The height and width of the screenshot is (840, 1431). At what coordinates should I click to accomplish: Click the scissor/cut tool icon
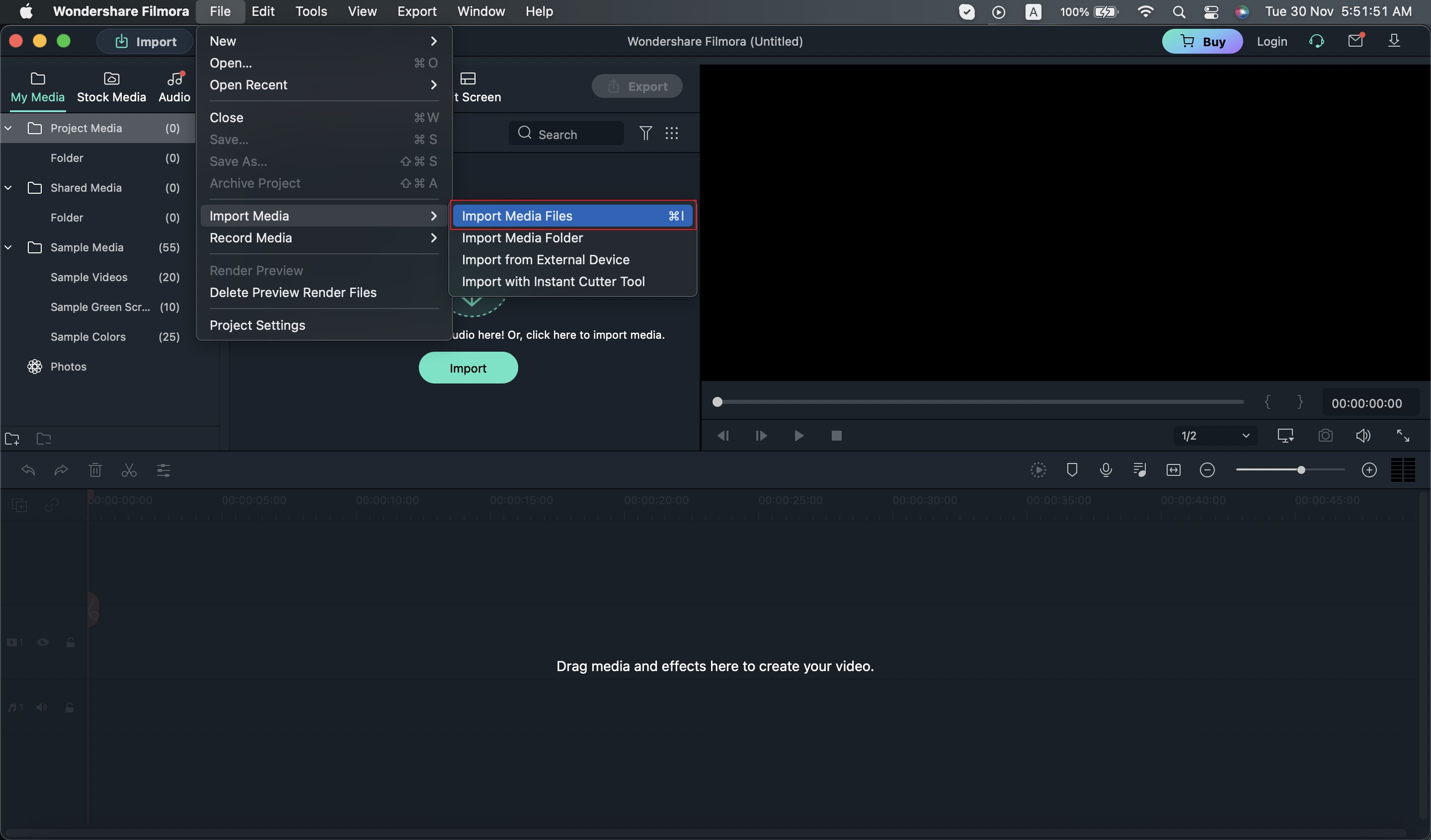pyautogui.click(x=128, y=469)
